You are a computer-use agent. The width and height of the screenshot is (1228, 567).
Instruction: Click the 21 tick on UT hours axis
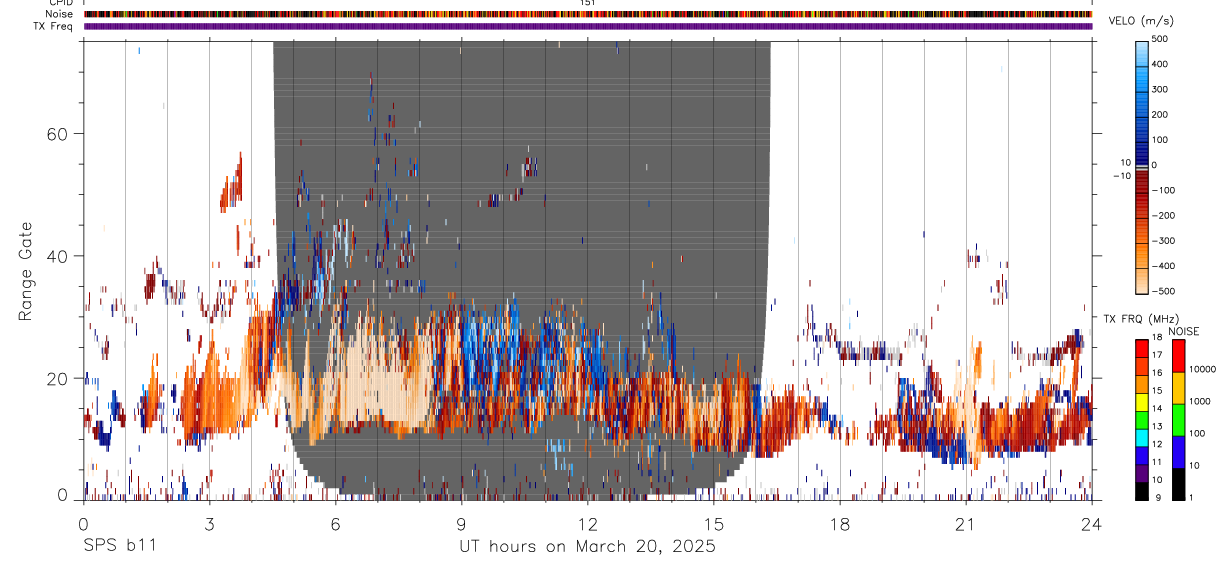965,523
